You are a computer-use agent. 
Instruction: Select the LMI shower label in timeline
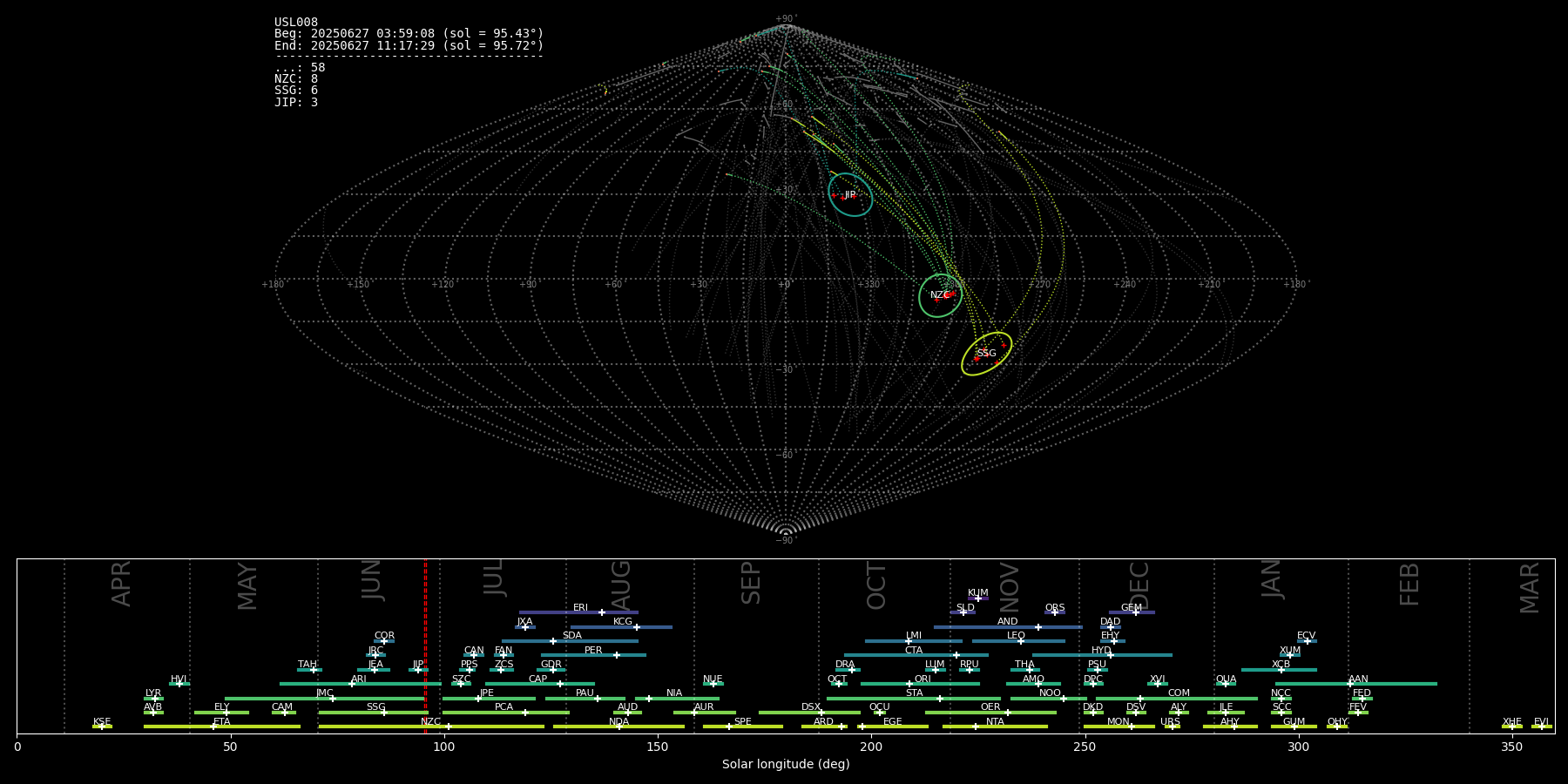point(914,636)
